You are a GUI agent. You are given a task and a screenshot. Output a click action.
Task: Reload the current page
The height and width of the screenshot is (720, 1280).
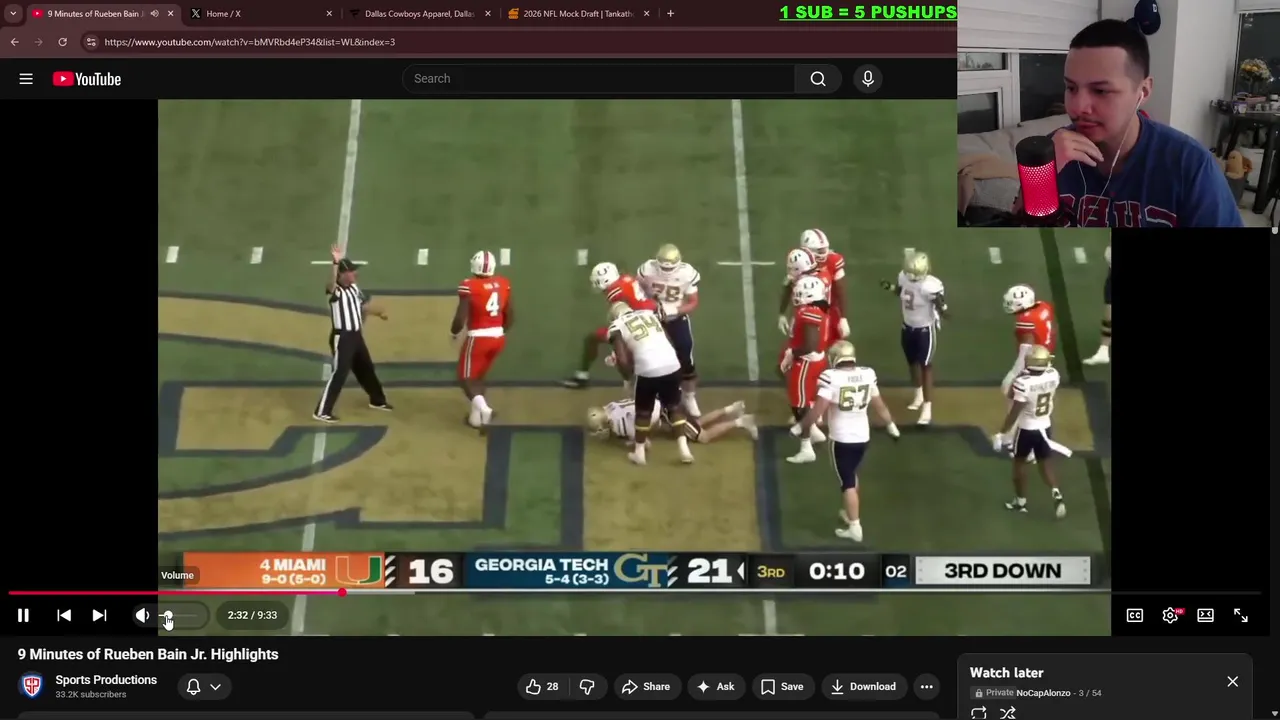(62, 42)
